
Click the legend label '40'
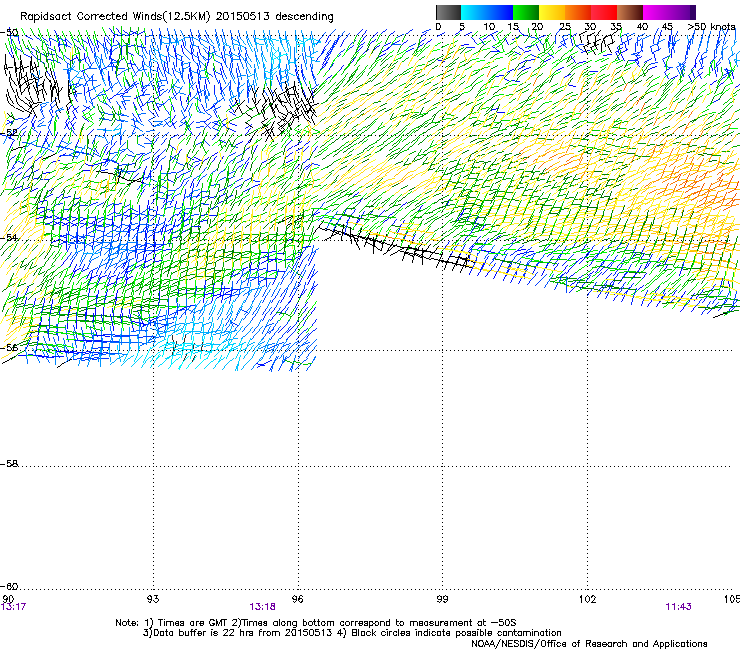point(642,26)
